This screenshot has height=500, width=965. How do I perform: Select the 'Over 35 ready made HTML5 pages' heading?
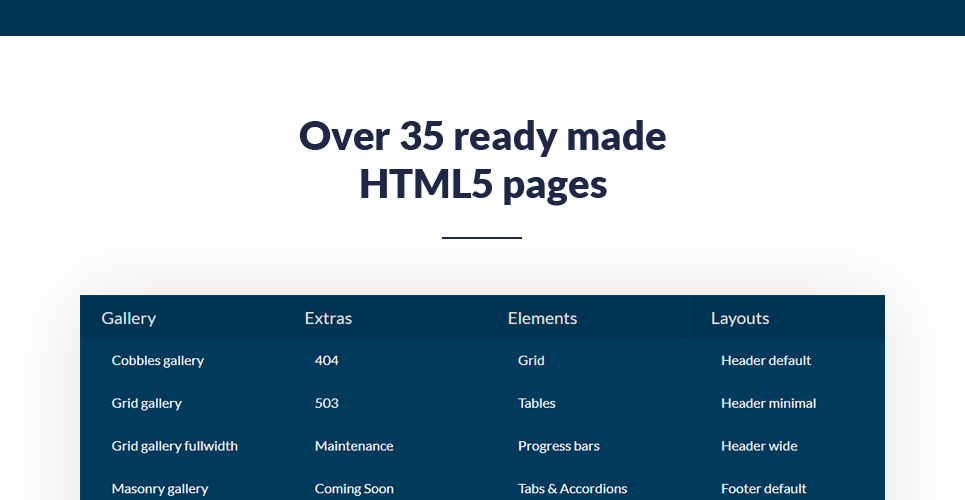[482, 160]
